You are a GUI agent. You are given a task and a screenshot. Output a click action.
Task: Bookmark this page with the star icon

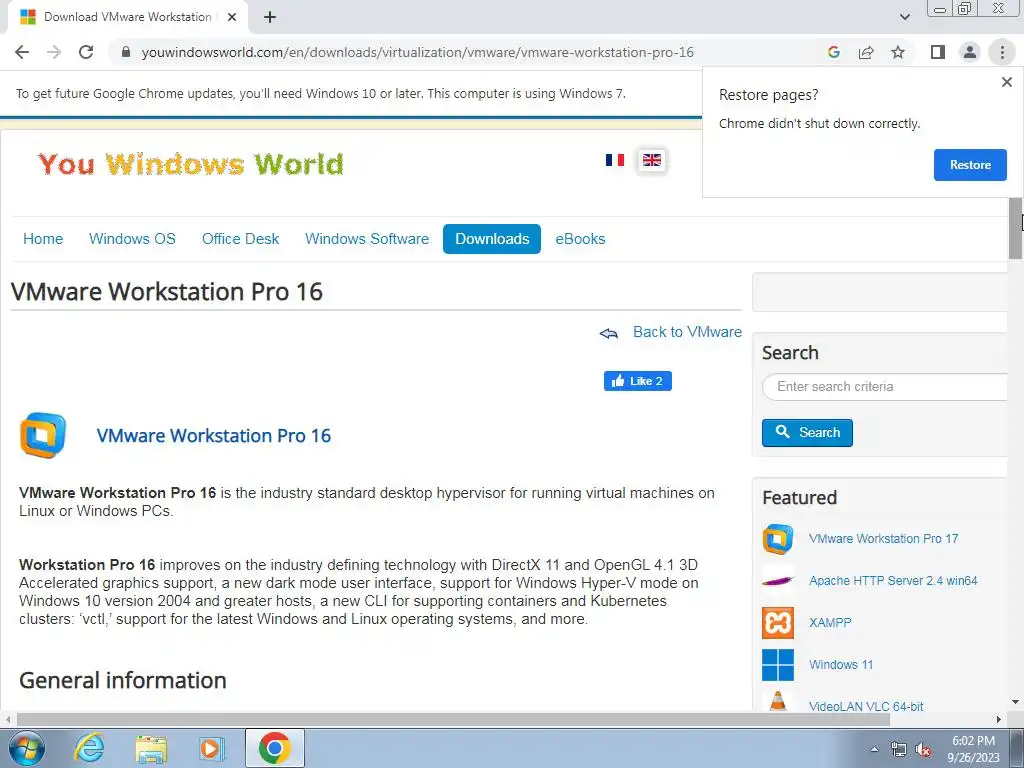pyautogui.click(x=898, y=52)
